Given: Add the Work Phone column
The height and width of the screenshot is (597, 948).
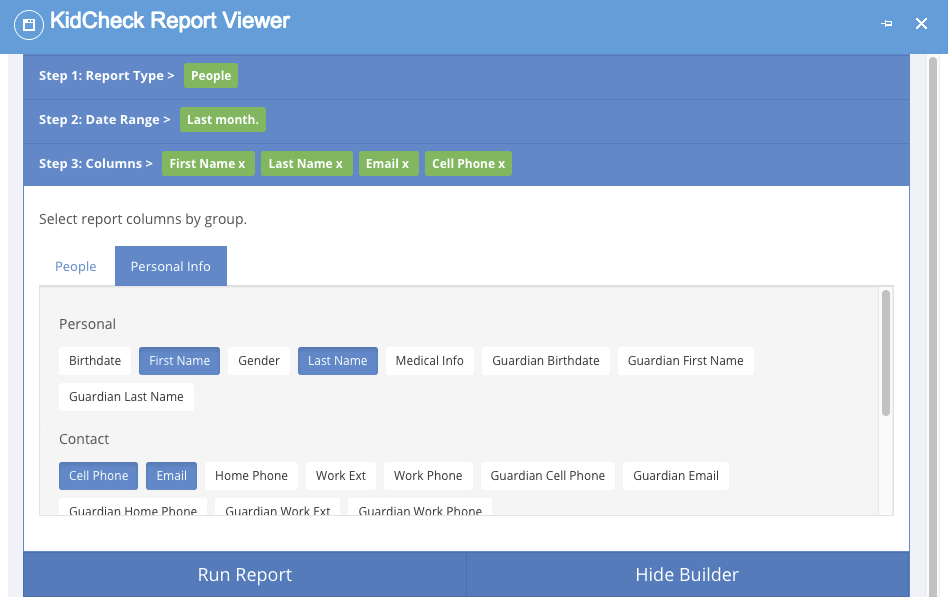Looking at the screenshot, I should pos(428,476).
